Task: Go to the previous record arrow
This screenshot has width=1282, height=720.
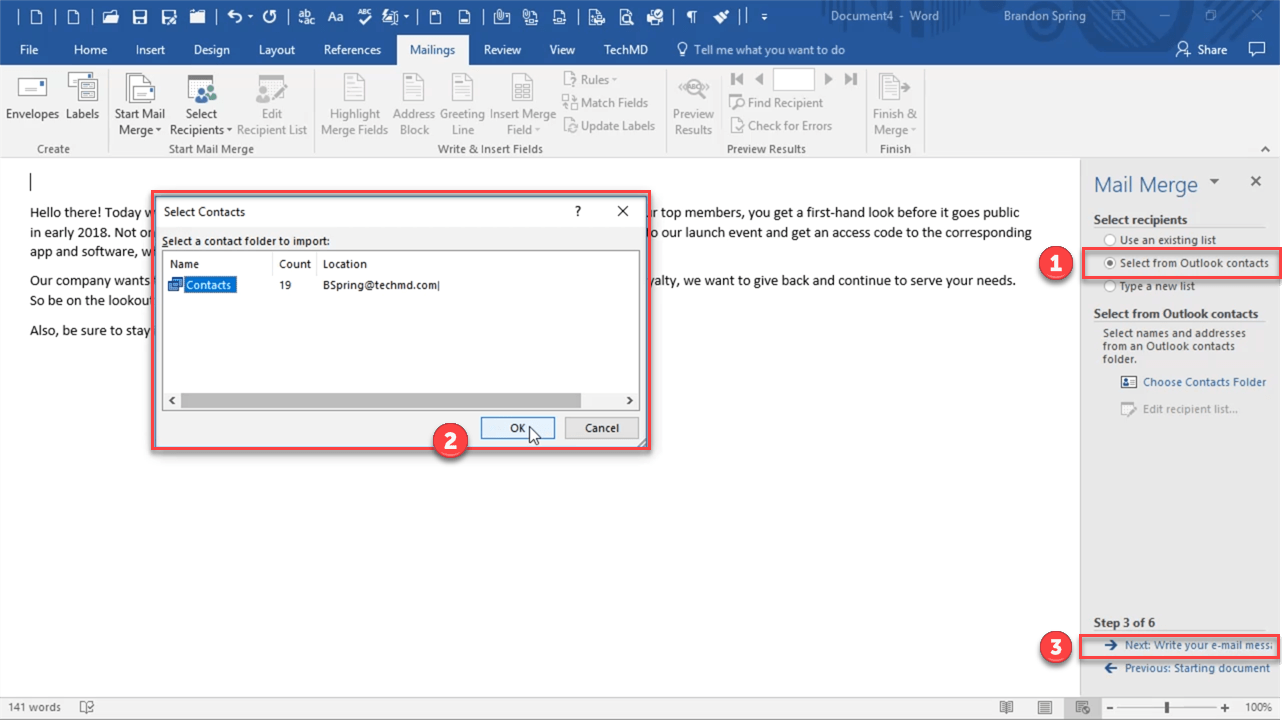Action: tap(759, 79)
